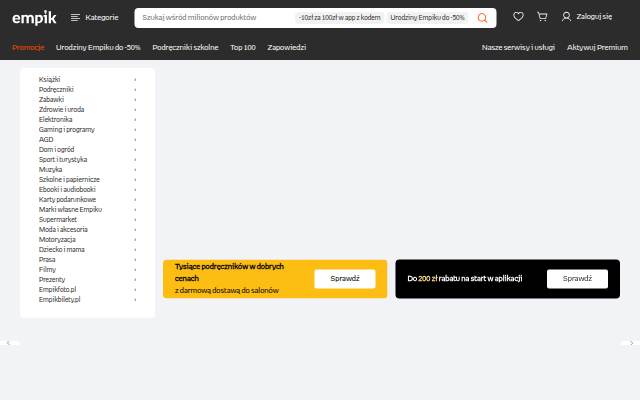Go to Podręczniki szkolne
The width and height of the screenshot is (640, 400).
(x=185, y=47)
